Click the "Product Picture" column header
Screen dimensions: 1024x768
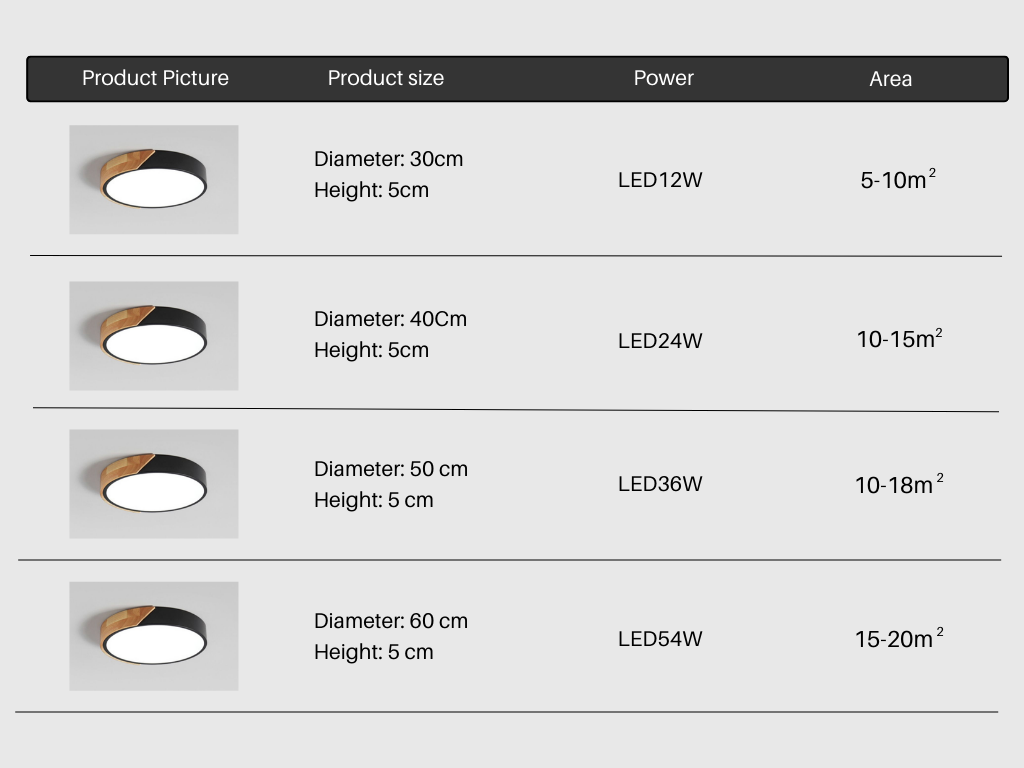pyautogui.click(x=155, y=78)
